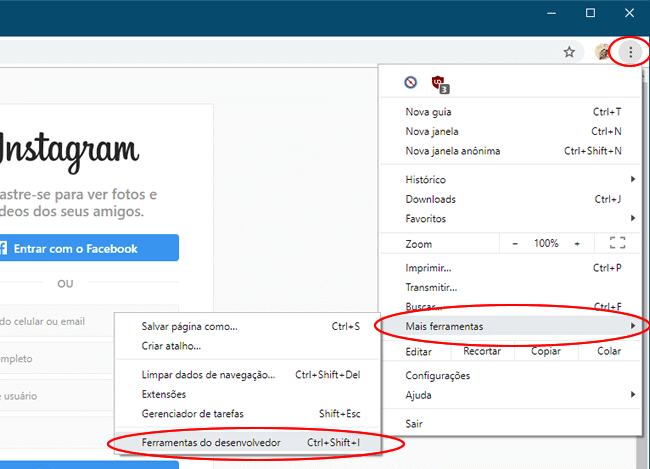Open Limpar dados de navegação...

coord(247,375)
